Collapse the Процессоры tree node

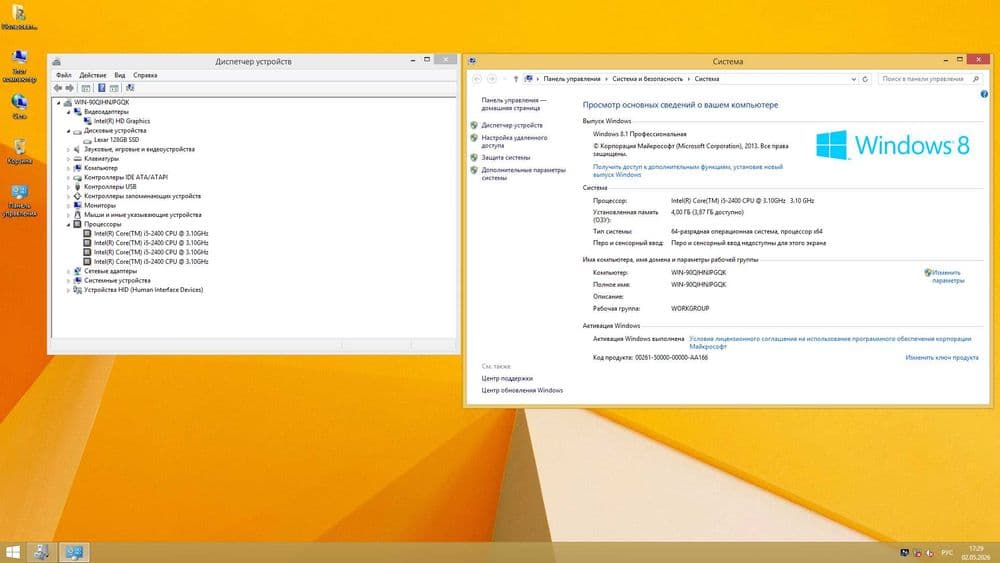tap(68, 224)
